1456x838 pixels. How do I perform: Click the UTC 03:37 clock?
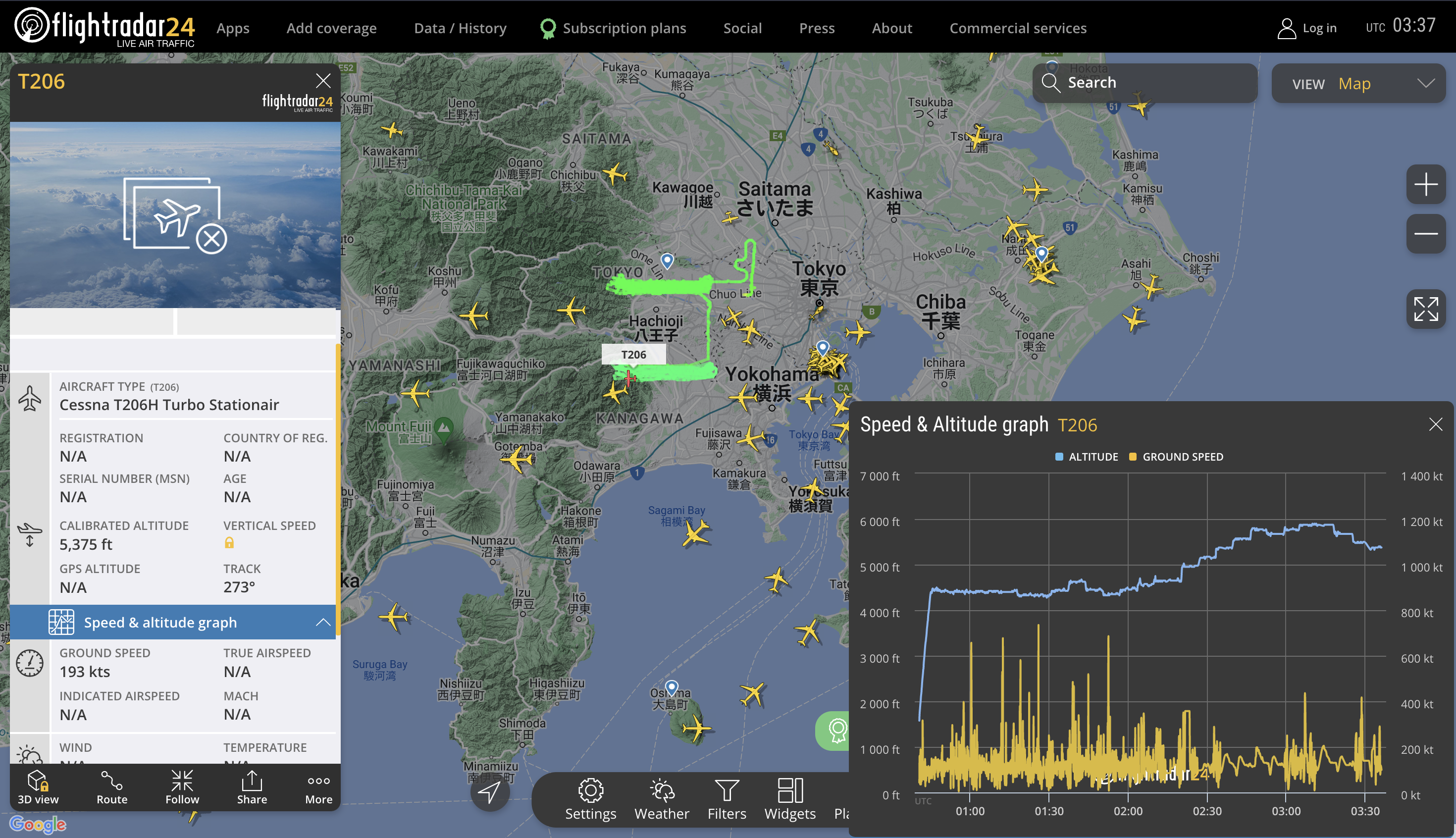pos(1401,26)
